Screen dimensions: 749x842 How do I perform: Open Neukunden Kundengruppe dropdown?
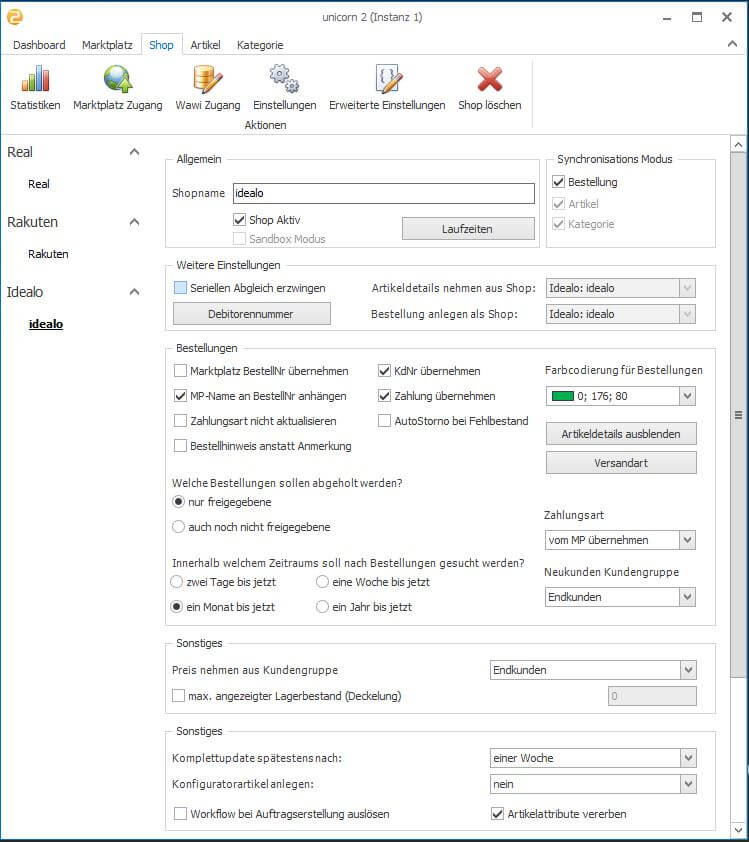click(620, 597)
